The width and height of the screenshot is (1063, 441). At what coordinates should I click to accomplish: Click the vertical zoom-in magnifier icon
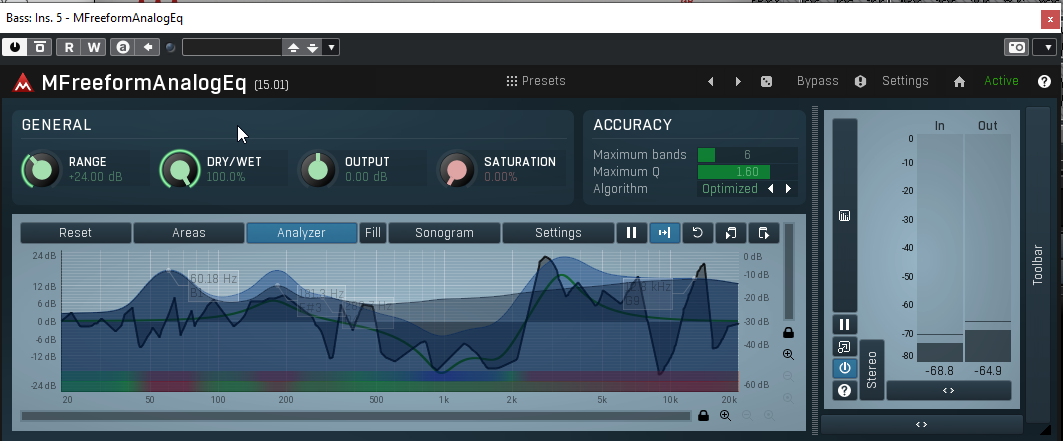coord(788,355)
